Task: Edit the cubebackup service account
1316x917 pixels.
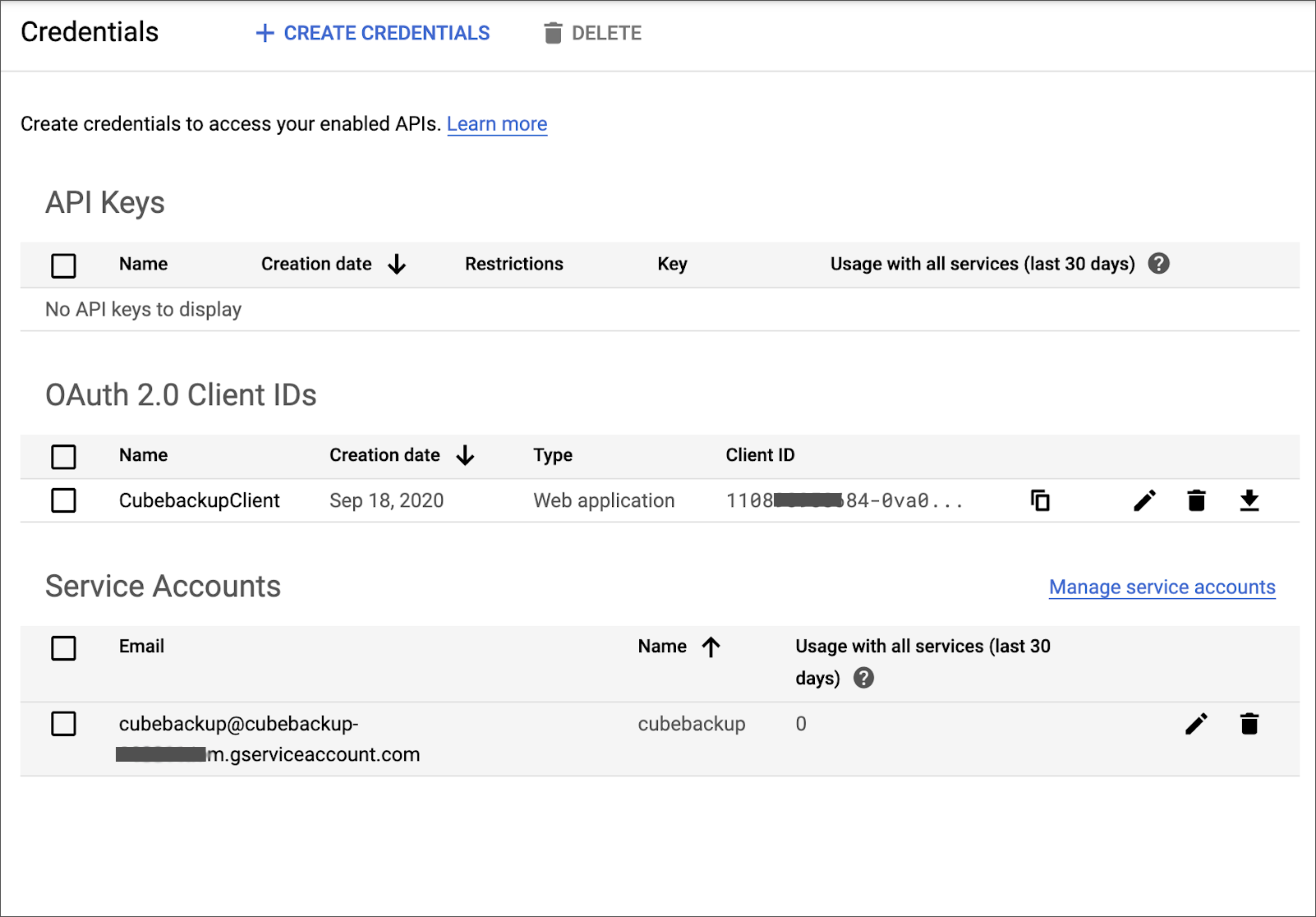Action: point(1197,724)
